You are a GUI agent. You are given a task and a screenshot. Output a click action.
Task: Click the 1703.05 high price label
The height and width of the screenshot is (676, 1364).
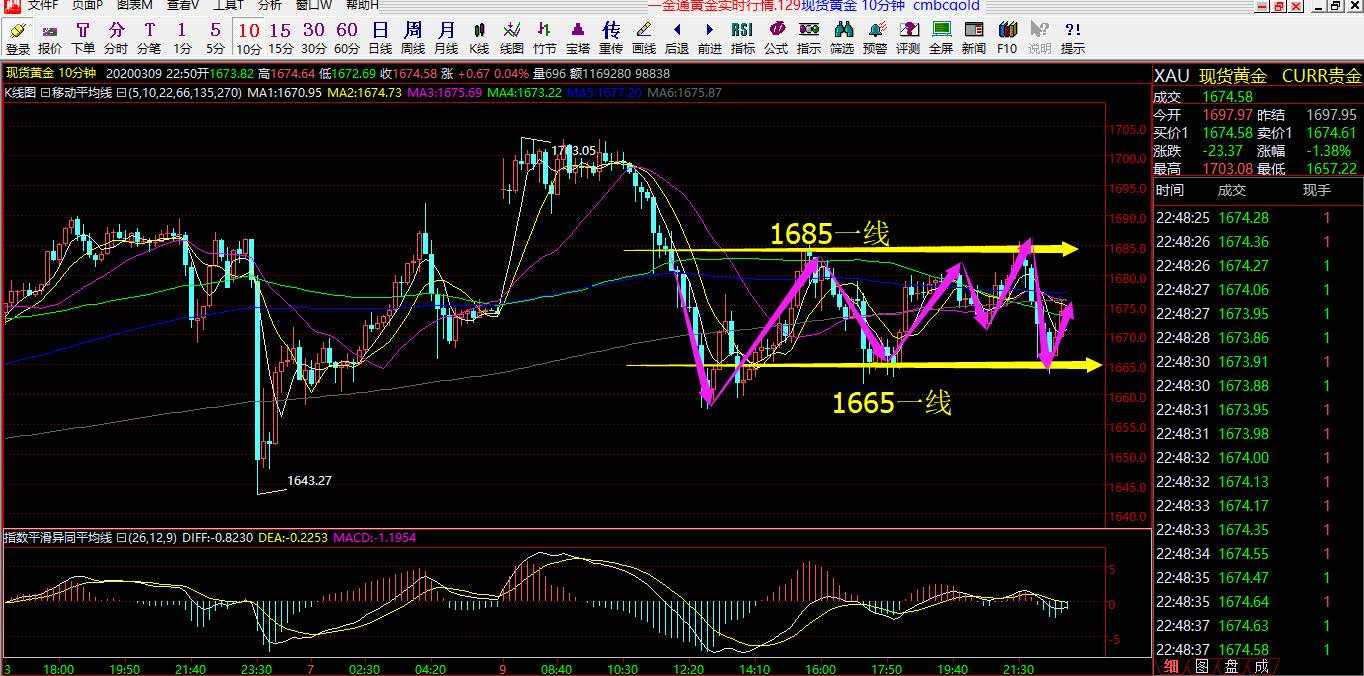point(573,151)
